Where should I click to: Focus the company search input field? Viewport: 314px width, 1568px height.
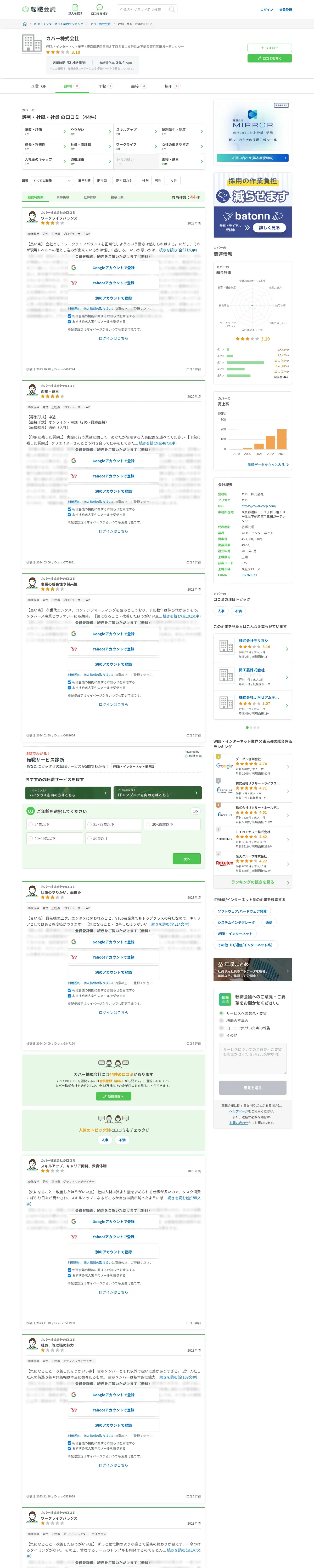click(x=143, y=10)
